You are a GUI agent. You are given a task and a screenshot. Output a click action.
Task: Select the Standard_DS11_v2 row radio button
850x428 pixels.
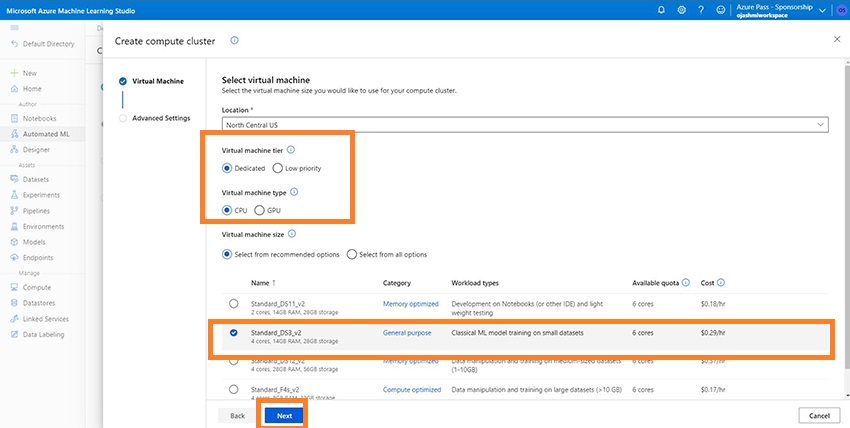[234, 303]
